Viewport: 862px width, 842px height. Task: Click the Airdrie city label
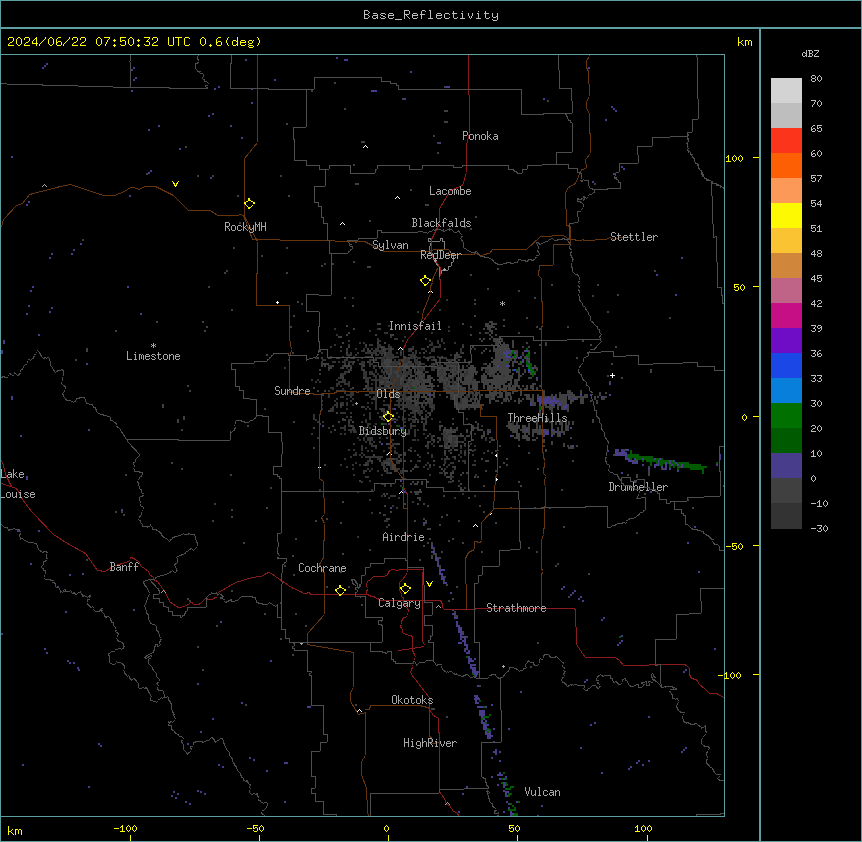pos(404,537)
